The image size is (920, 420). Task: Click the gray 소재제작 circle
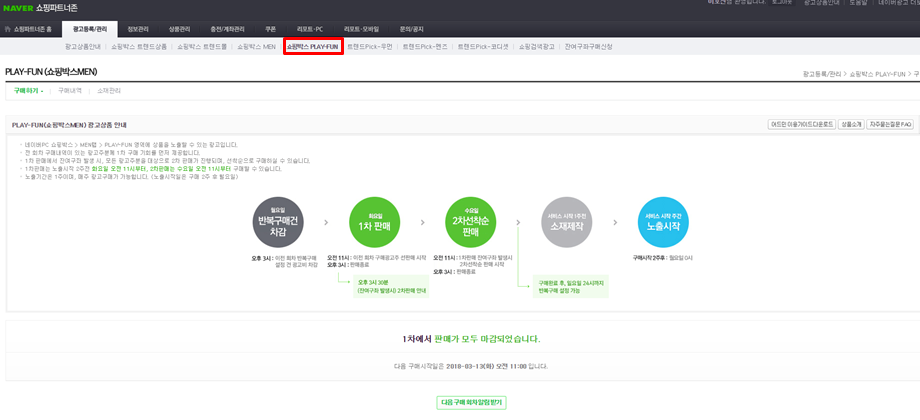pos(566,222)
